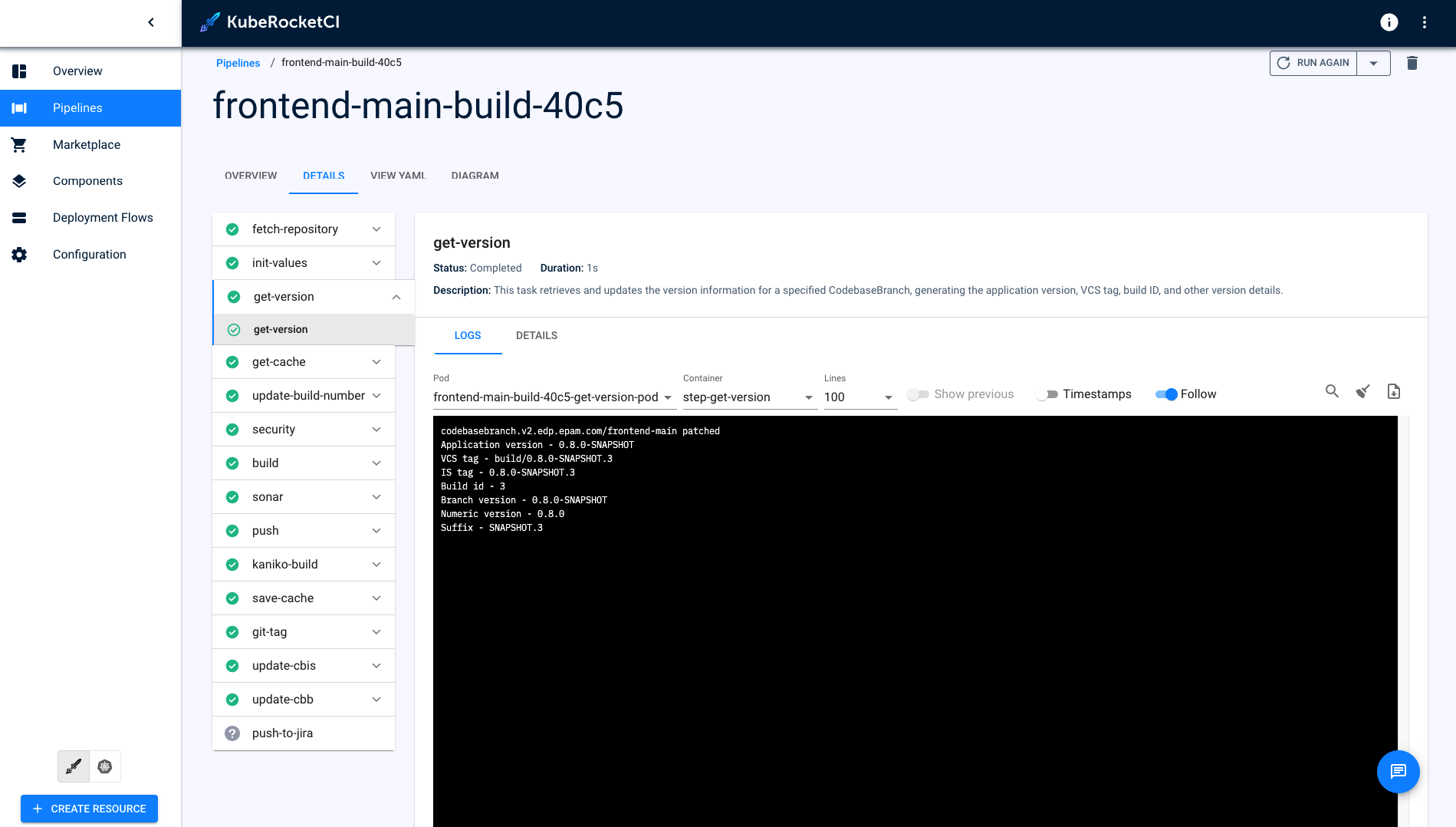Open the three-dot options menu
The image size is (1456, 827).
(1425, 22)
